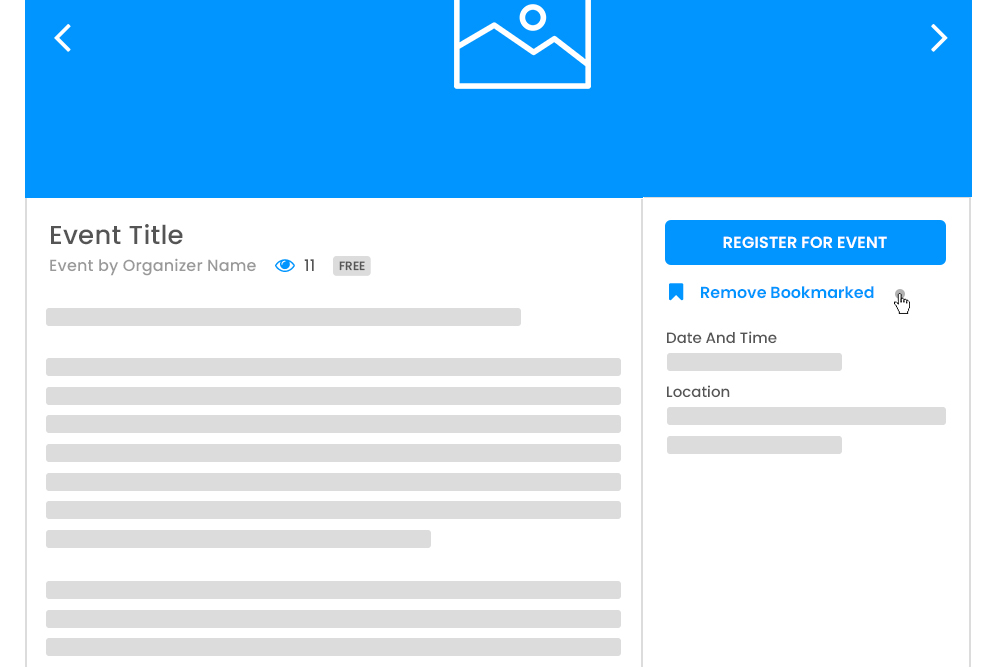The height and width of the screenshot is (667, 1000).
Task: Open the Event by Organizer Name link
Action: point(152,266)
